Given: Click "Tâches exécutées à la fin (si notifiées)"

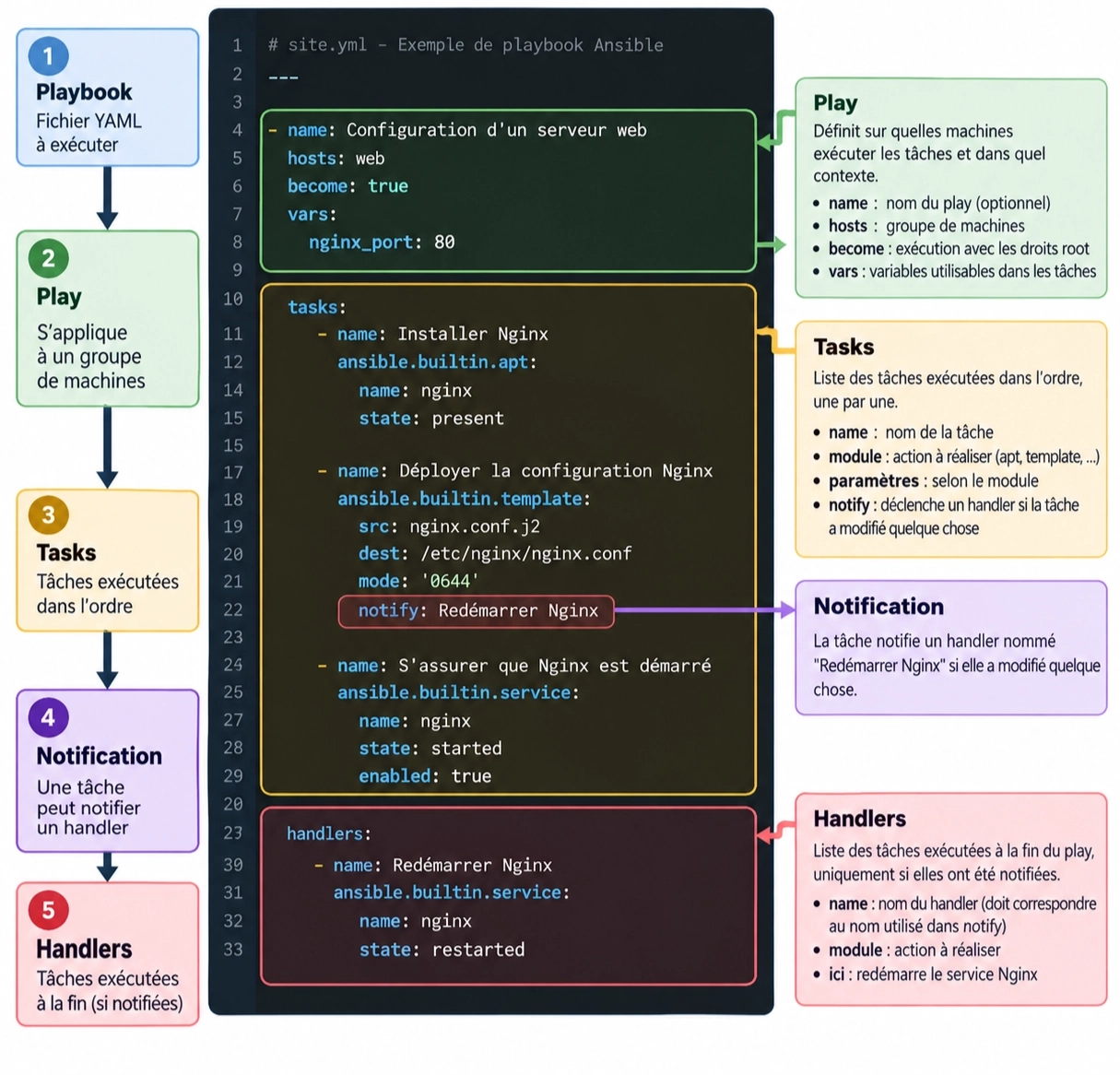Looking at the screenshot, I should [109, 991].
